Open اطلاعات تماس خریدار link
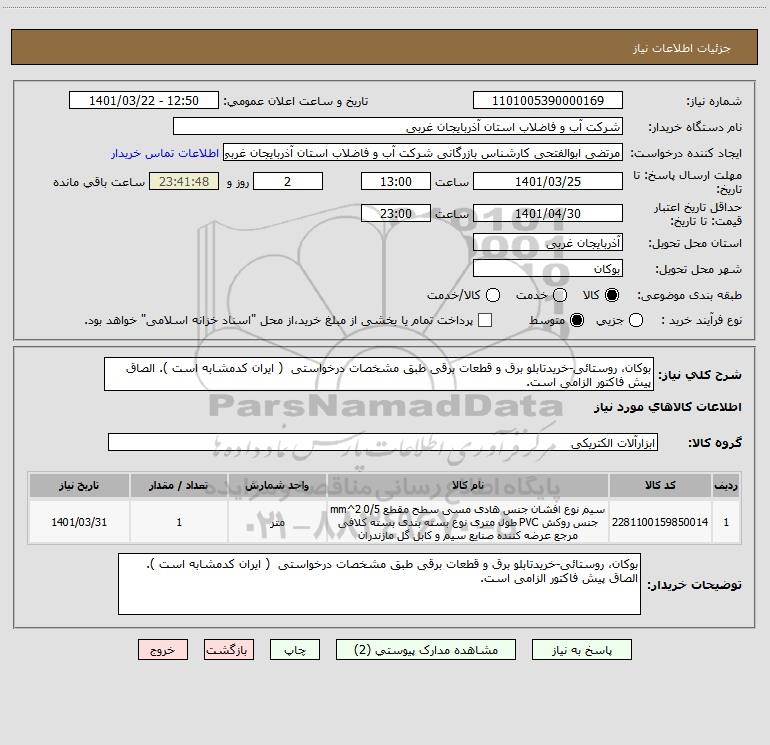770x745 pixels. coord(165,153)
